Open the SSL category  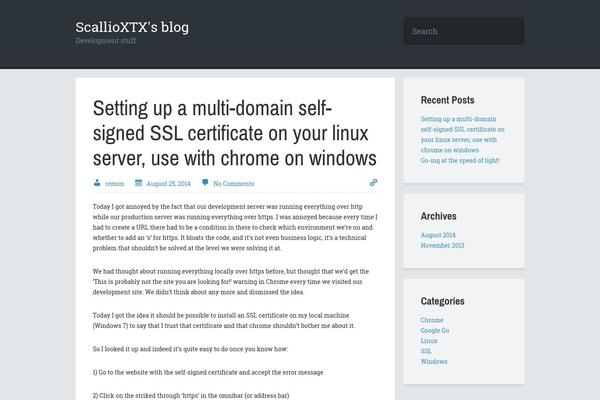tap(426, 351)
